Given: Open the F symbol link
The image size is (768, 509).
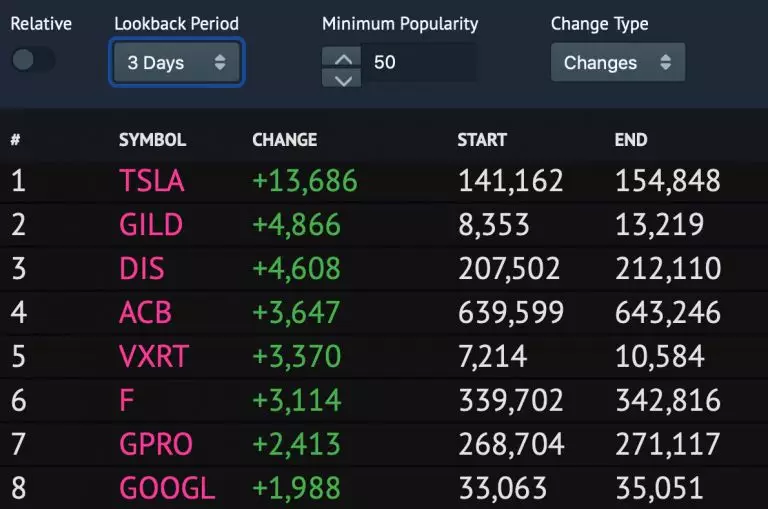Looking at the screenshot, I should (x=127, y=400).
